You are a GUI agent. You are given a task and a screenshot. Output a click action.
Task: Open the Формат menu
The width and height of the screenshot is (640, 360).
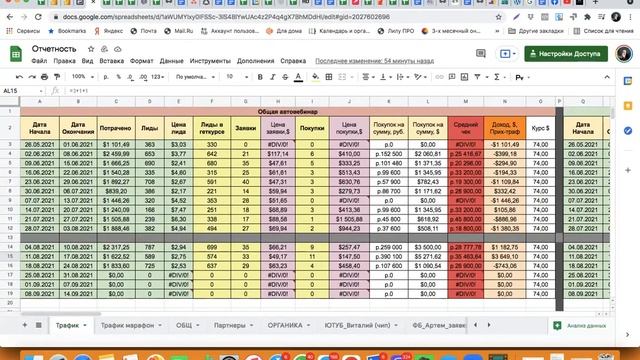[x=142, y=61]
